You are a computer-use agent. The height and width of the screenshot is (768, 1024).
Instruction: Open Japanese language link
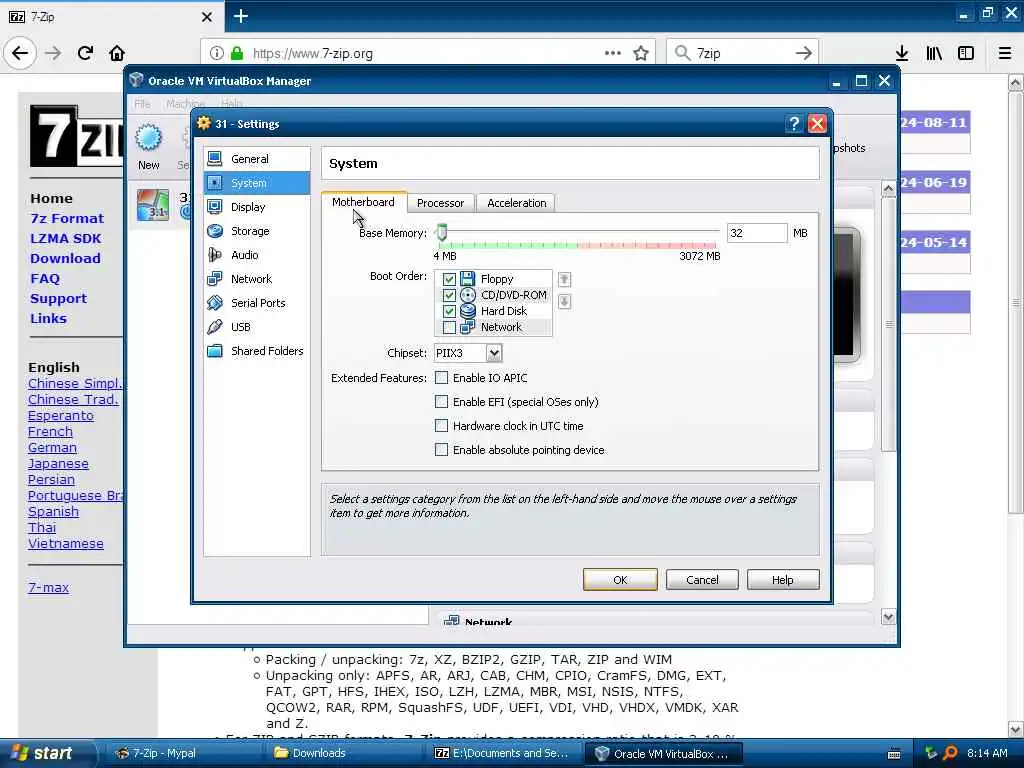point(58,464)
